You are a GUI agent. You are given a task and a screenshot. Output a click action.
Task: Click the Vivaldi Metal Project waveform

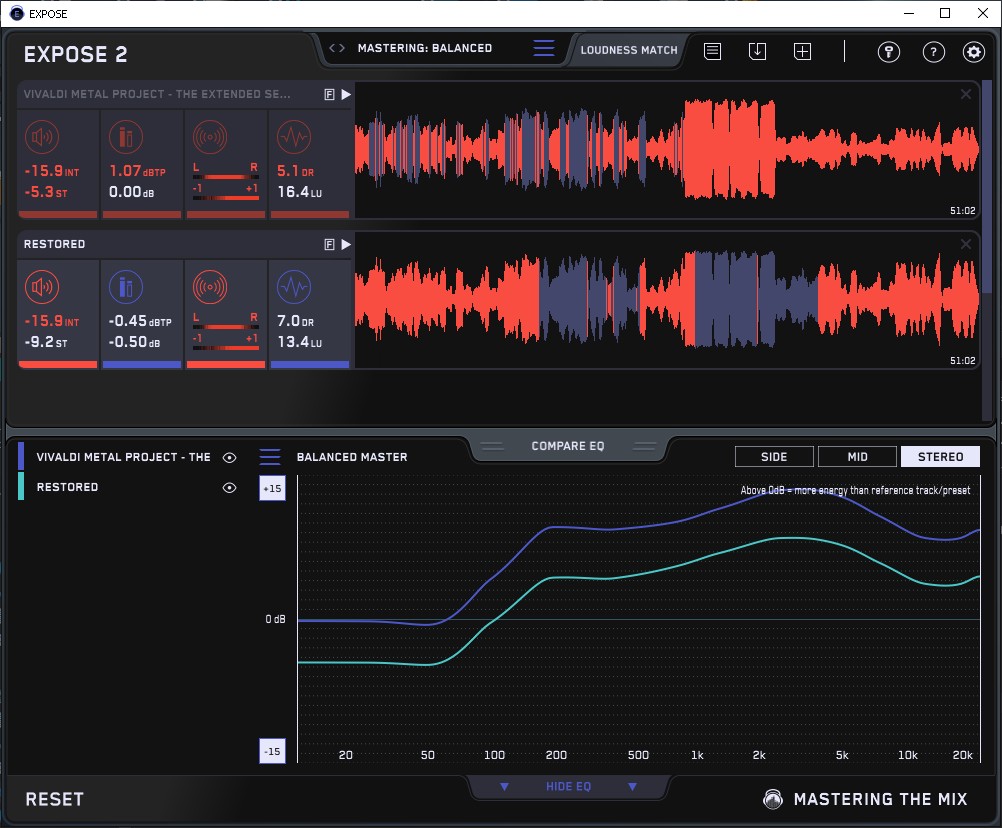(x=667, y=150)
